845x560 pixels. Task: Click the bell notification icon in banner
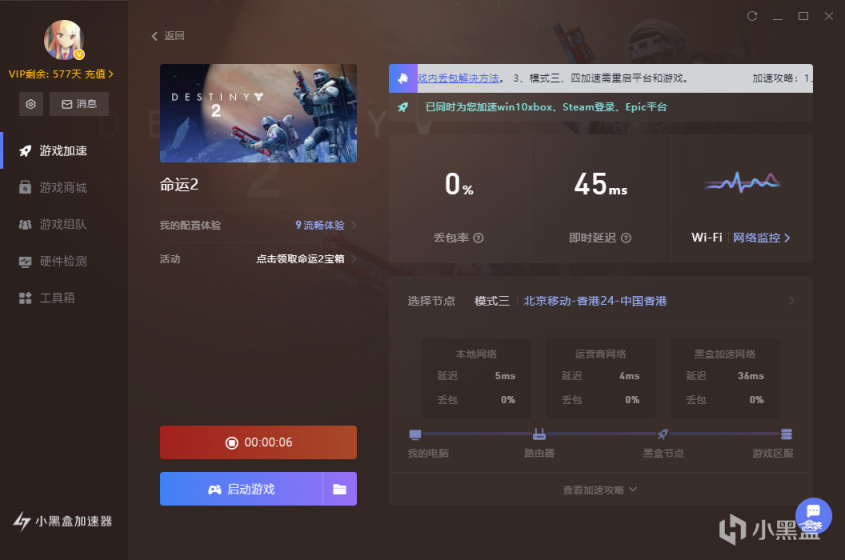point(403,79)
